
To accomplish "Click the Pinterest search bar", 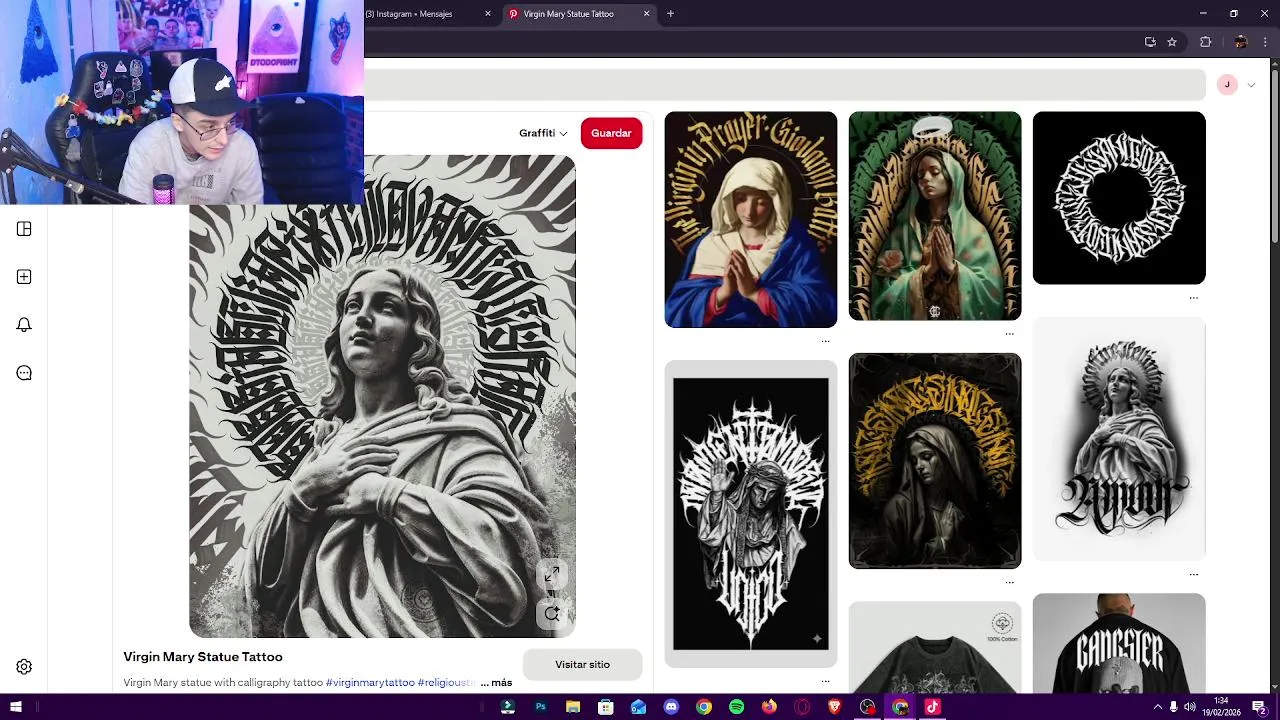I will (x=785, y=85).
